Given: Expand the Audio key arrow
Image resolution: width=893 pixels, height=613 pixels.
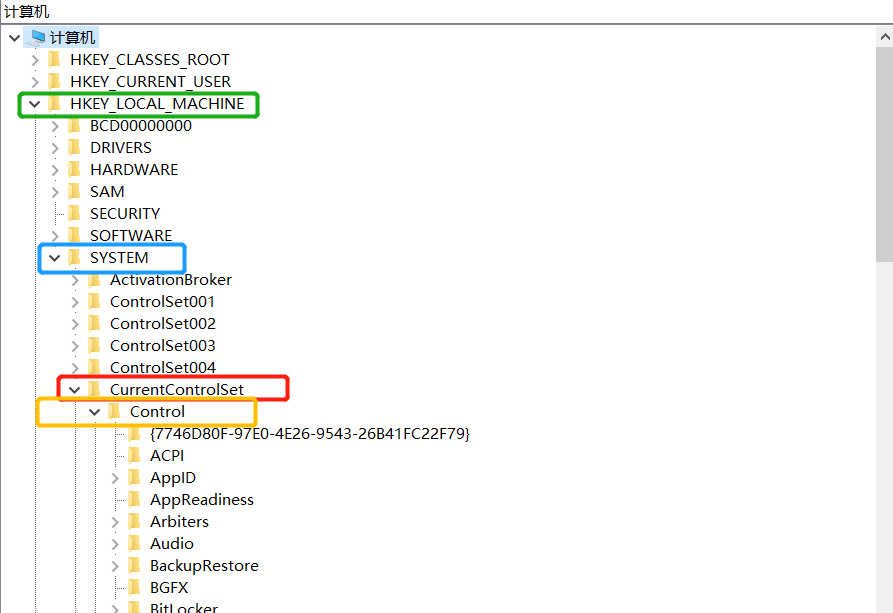Looking at the screenshot, I should click(x=115, y=544).
